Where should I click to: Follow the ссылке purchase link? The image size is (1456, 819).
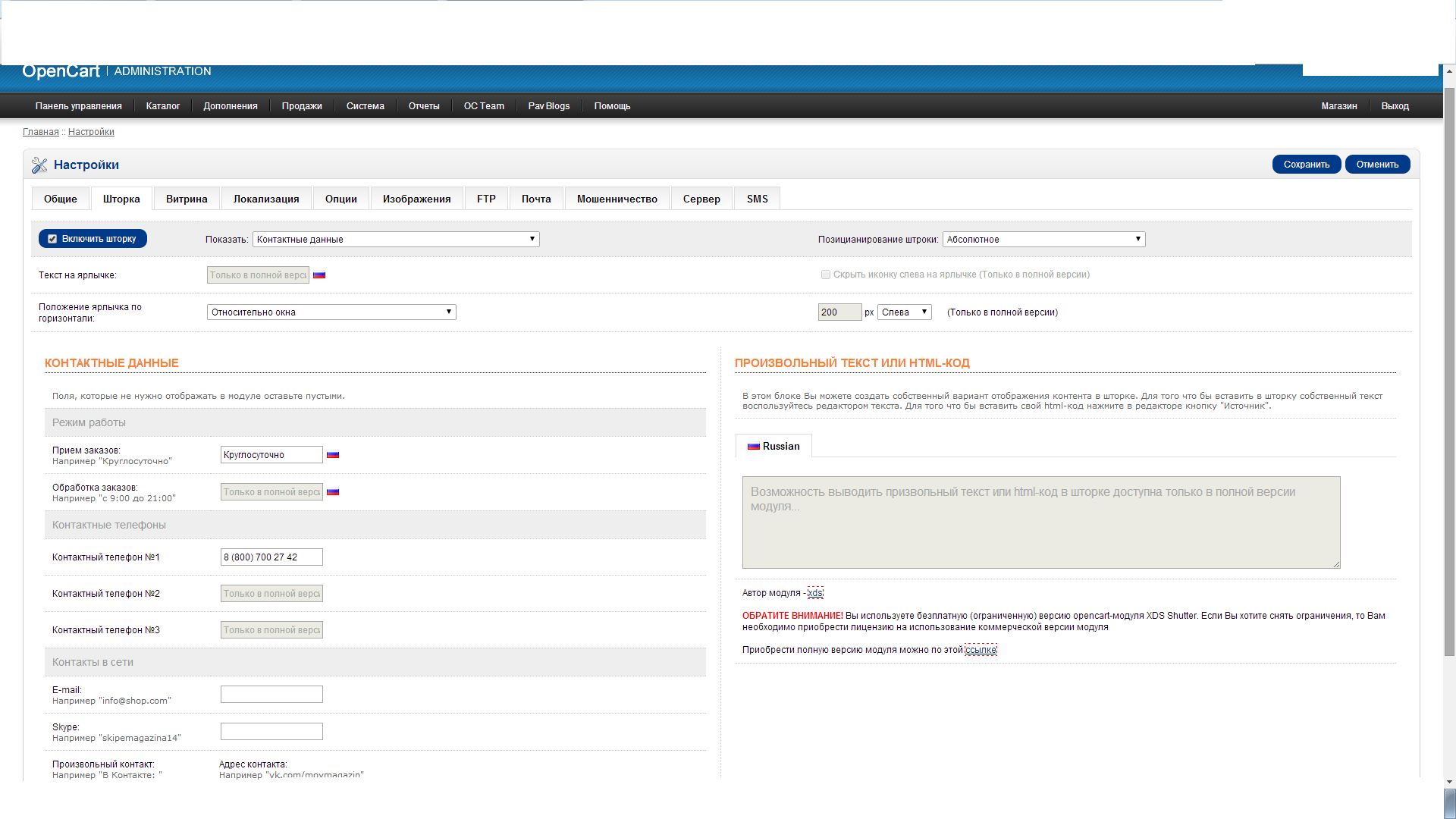pos(981,650)
